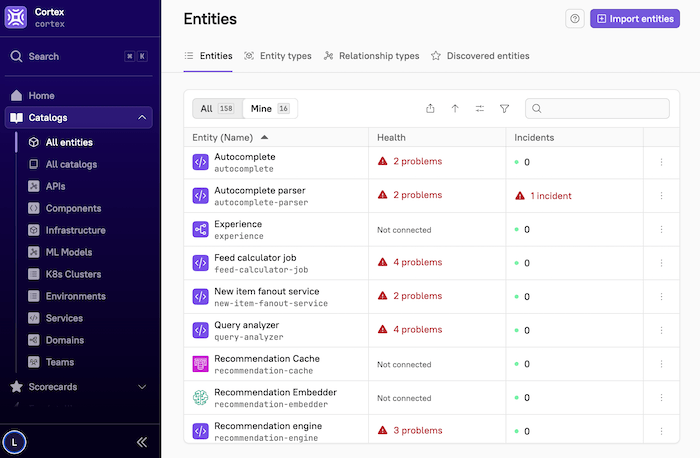
Task: Open row menu for Autocomplete
Action: (x=661, y=162)
